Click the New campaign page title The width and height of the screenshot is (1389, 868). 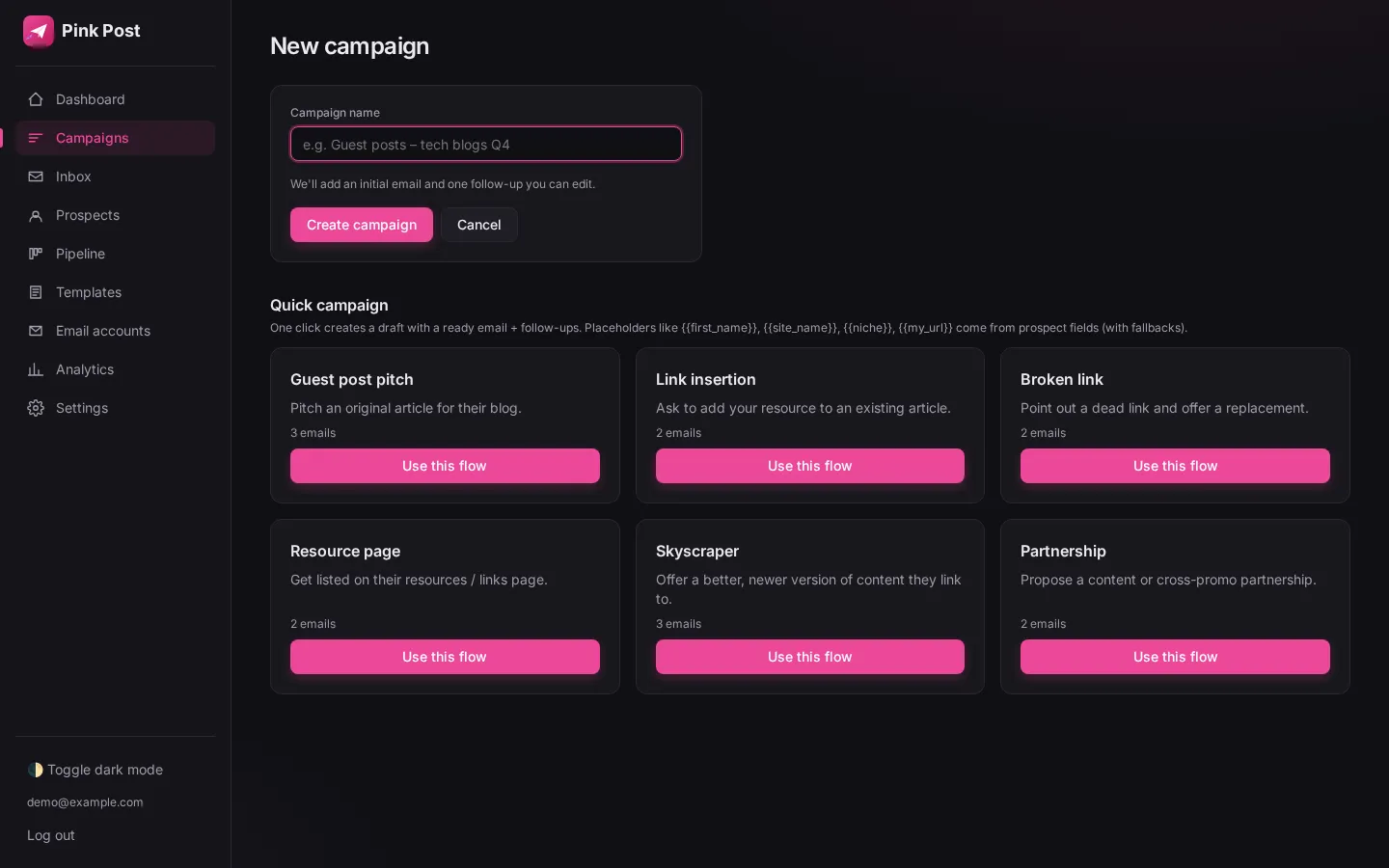(350, 46)
